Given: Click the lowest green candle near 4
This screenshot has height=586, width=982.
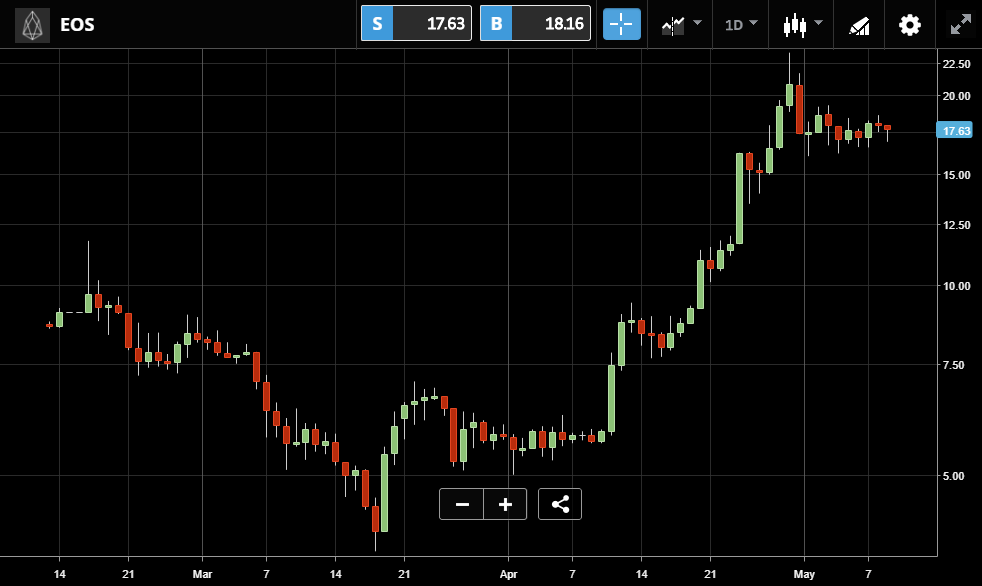Looking at the screenshot, I should click(385, 493).
